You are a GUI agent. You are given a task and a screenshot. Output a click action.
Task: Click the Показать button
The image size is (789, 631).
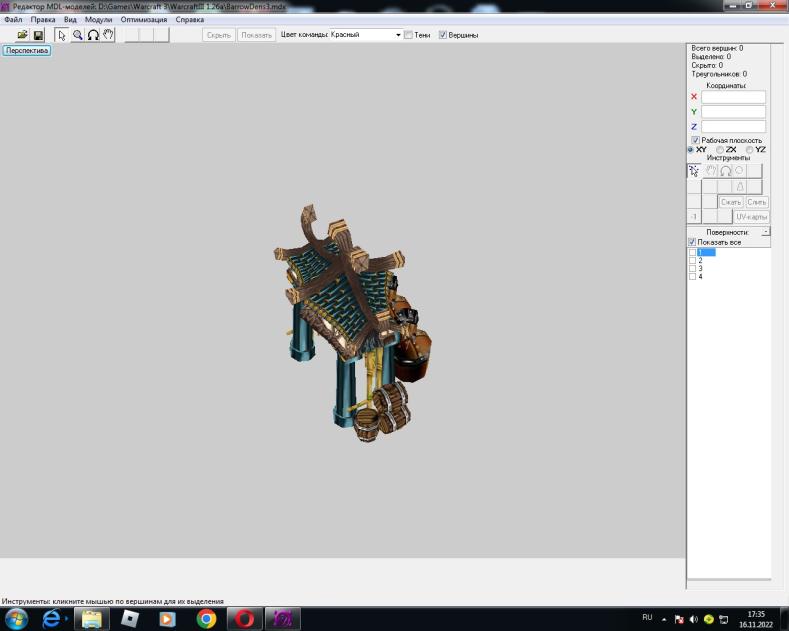pos(256,35)
